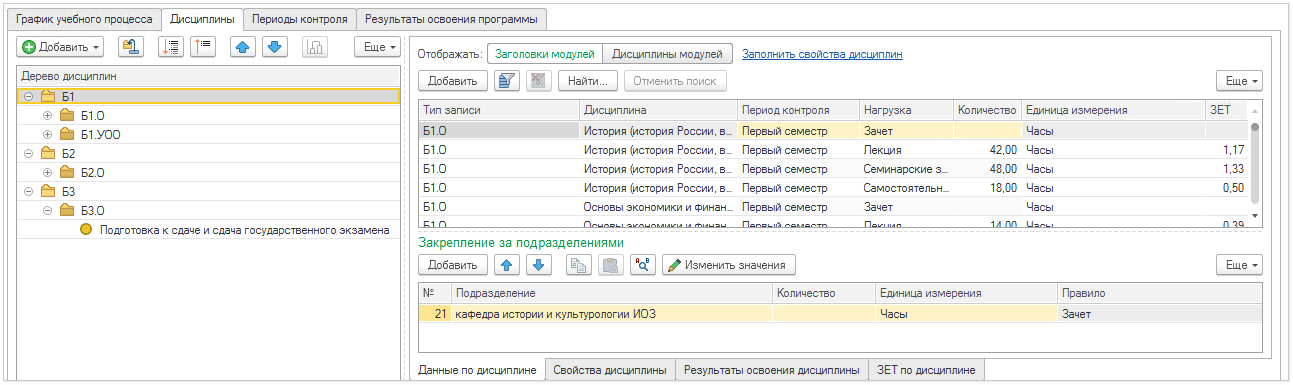The image size is (1293, 385).
Task: Click the filter settings icon beside Добавить
Action: tap(507, 81)
